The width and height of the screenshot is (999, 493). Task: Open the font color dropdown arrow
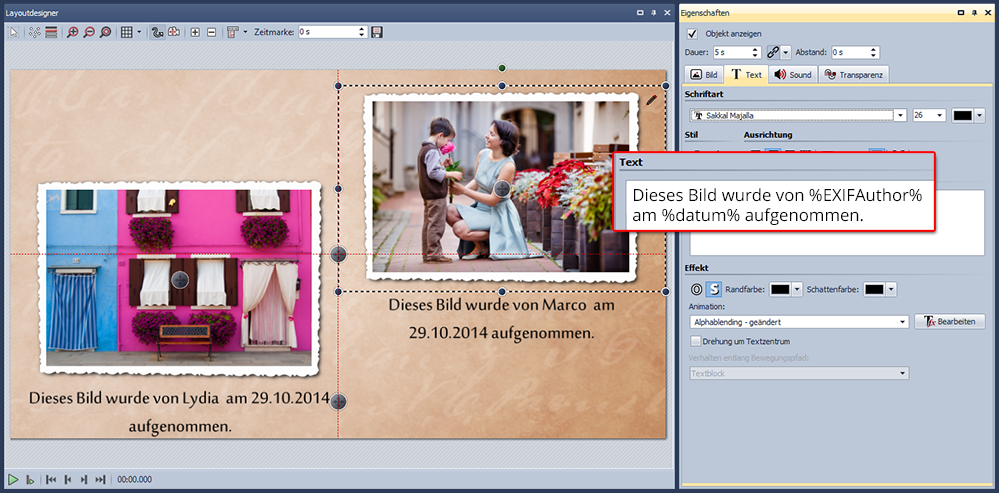980,115
